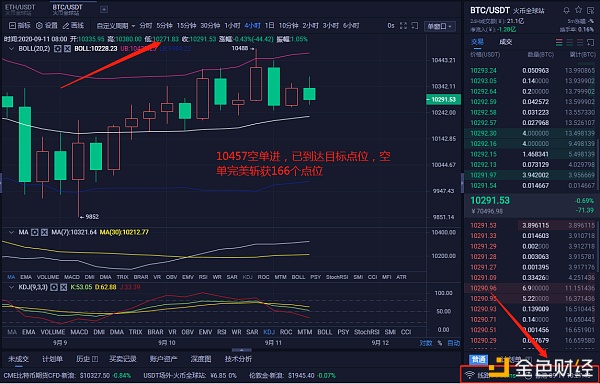The height and width of the screenshot is (384, 600).
Task: Open the 单窗口 window layout dropdown
Action: coord(440,26)
